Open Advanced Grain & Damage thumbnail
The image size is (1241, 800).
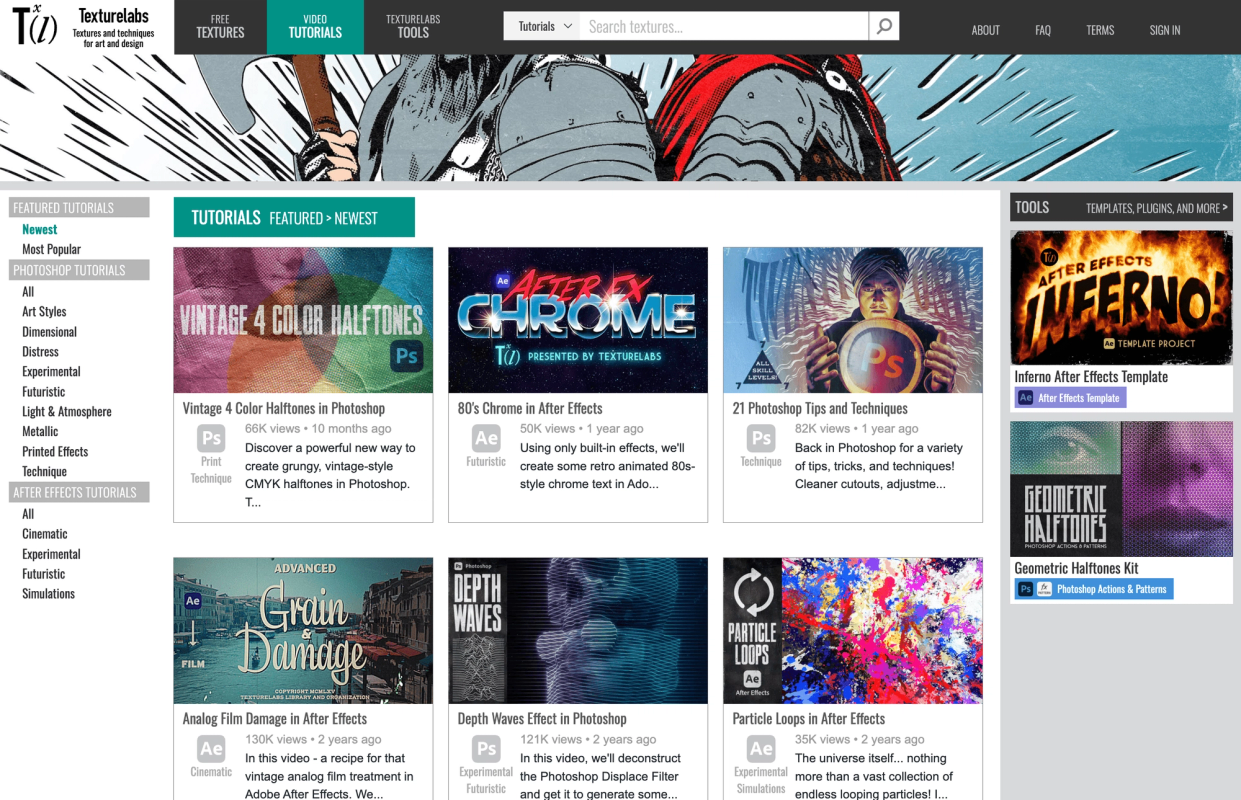point(303,630)
